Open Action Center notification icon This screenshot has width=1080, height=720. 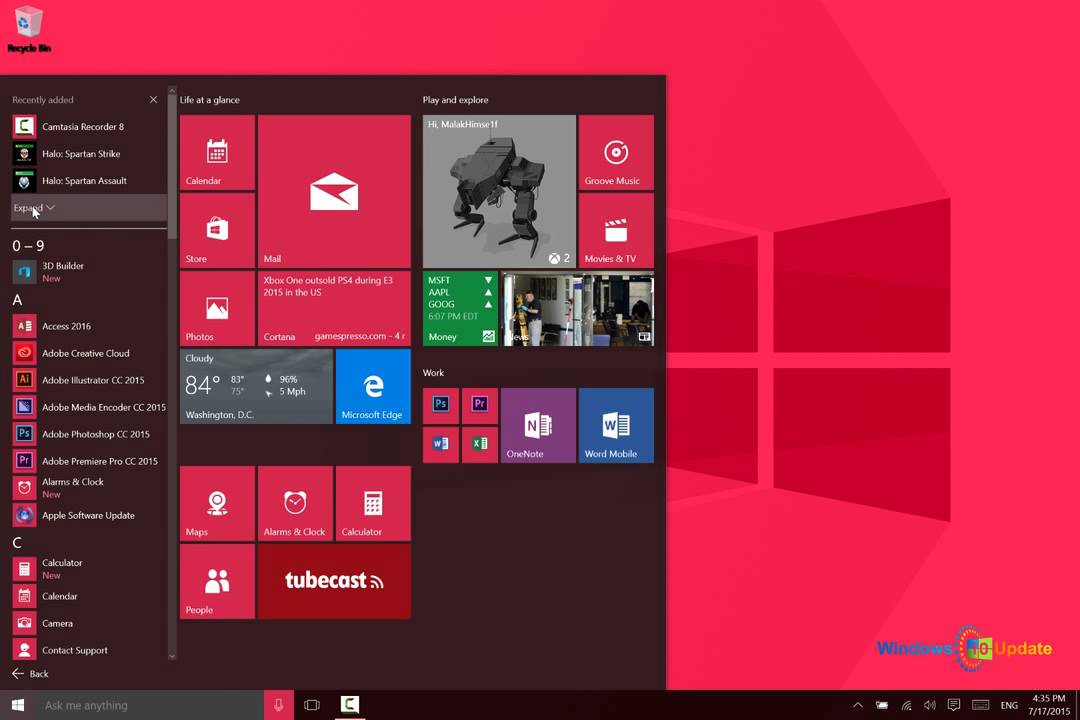[x=953, y=705]
